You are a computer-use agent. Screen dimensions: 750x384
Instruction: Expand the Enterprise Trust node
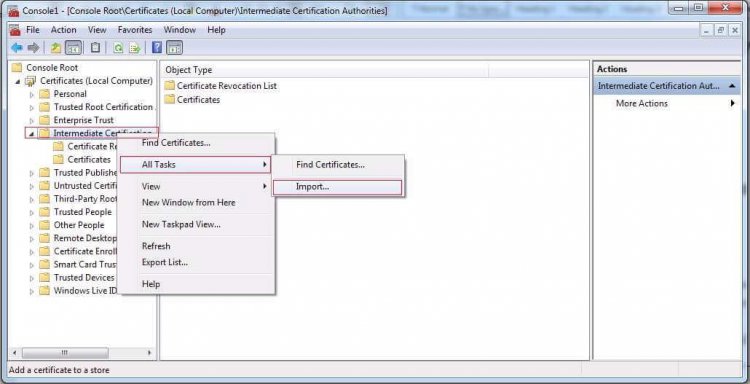(x=32, y=121)
